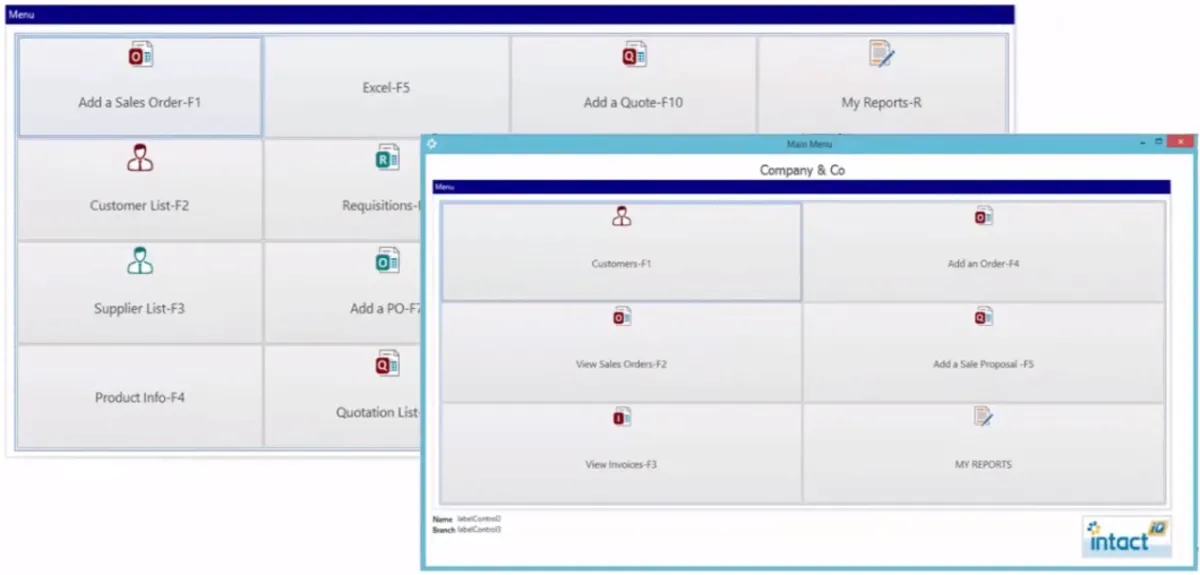Image resolution: width=1200 pixels, height=575 pixels.
Task: Open Add an Order-F4 tile
Action: 984,252
